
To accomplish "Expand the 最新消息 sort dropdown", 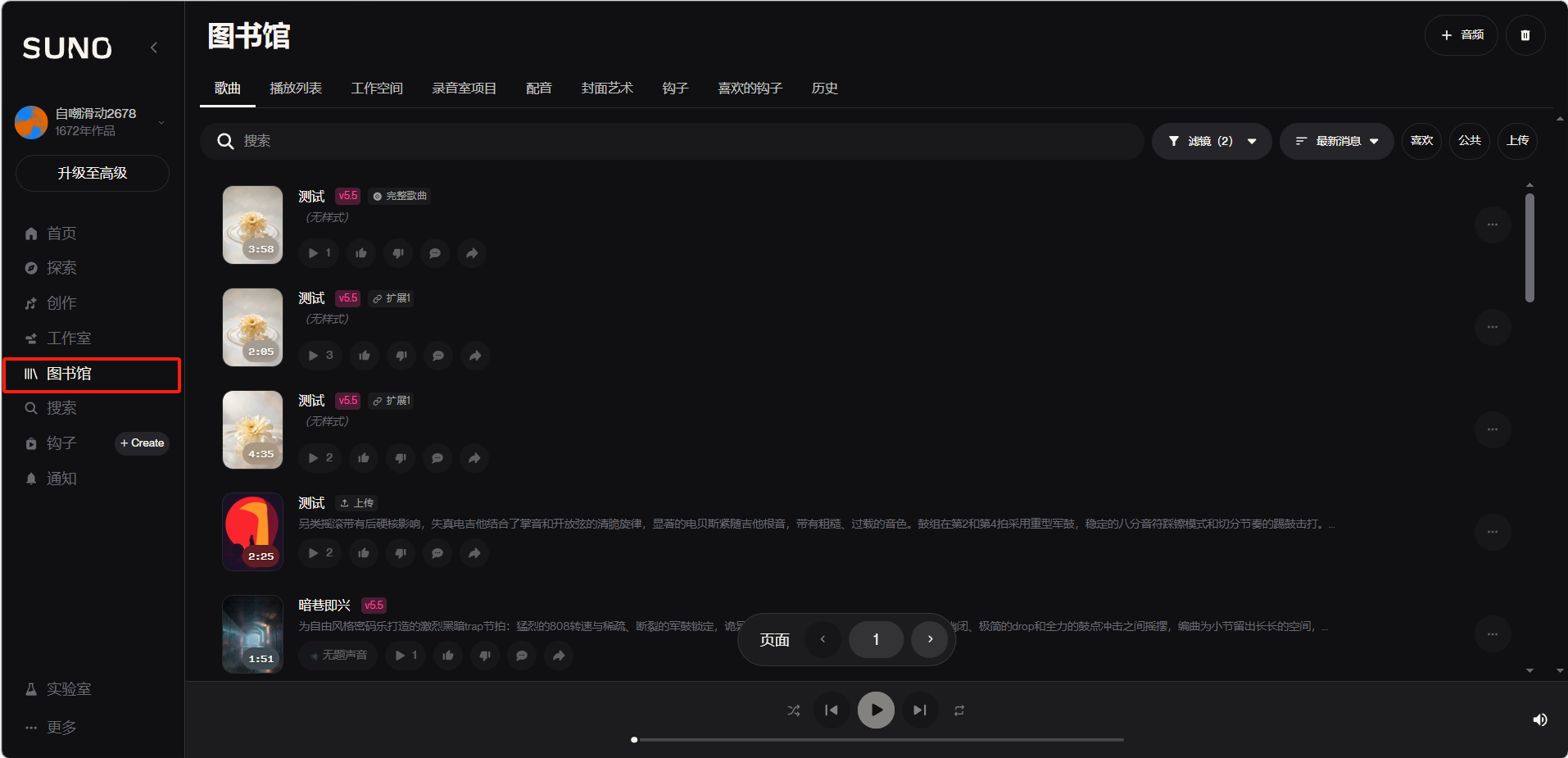I will click(x=1336, y=141).
